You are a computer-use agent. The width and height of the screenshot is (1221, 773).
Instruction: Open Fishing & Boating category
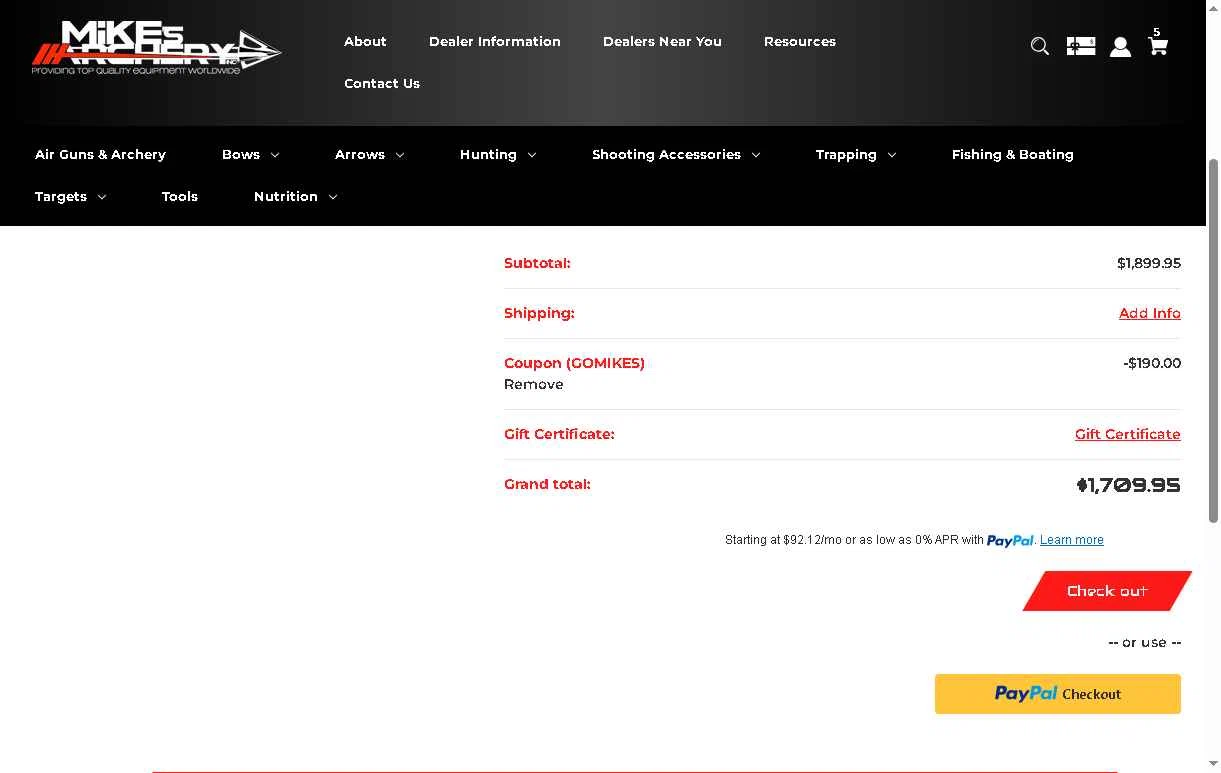coord(1013,154)
